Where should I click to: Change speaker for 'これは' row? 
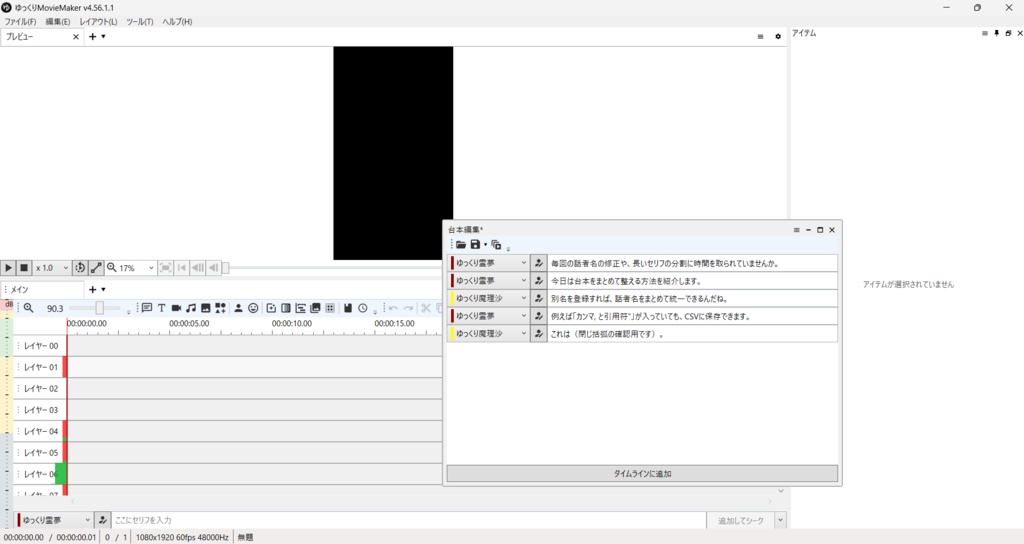(489, 334)
